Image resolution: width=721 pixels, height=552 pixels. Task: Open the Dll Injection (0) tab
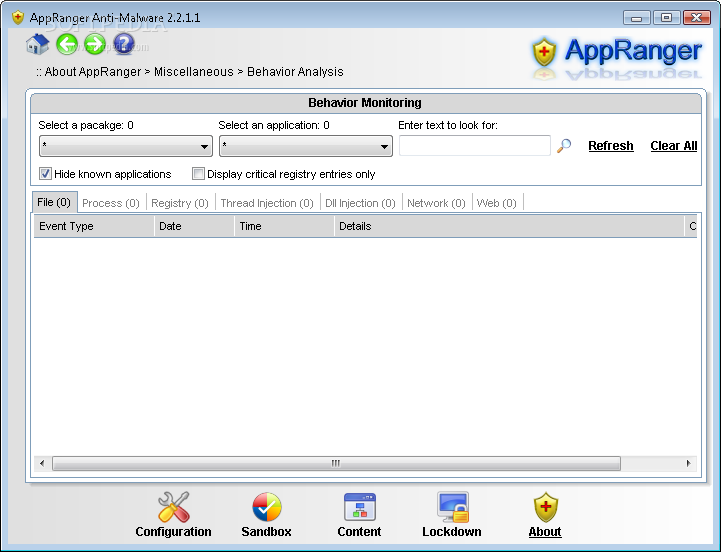(x=360, y=203)
